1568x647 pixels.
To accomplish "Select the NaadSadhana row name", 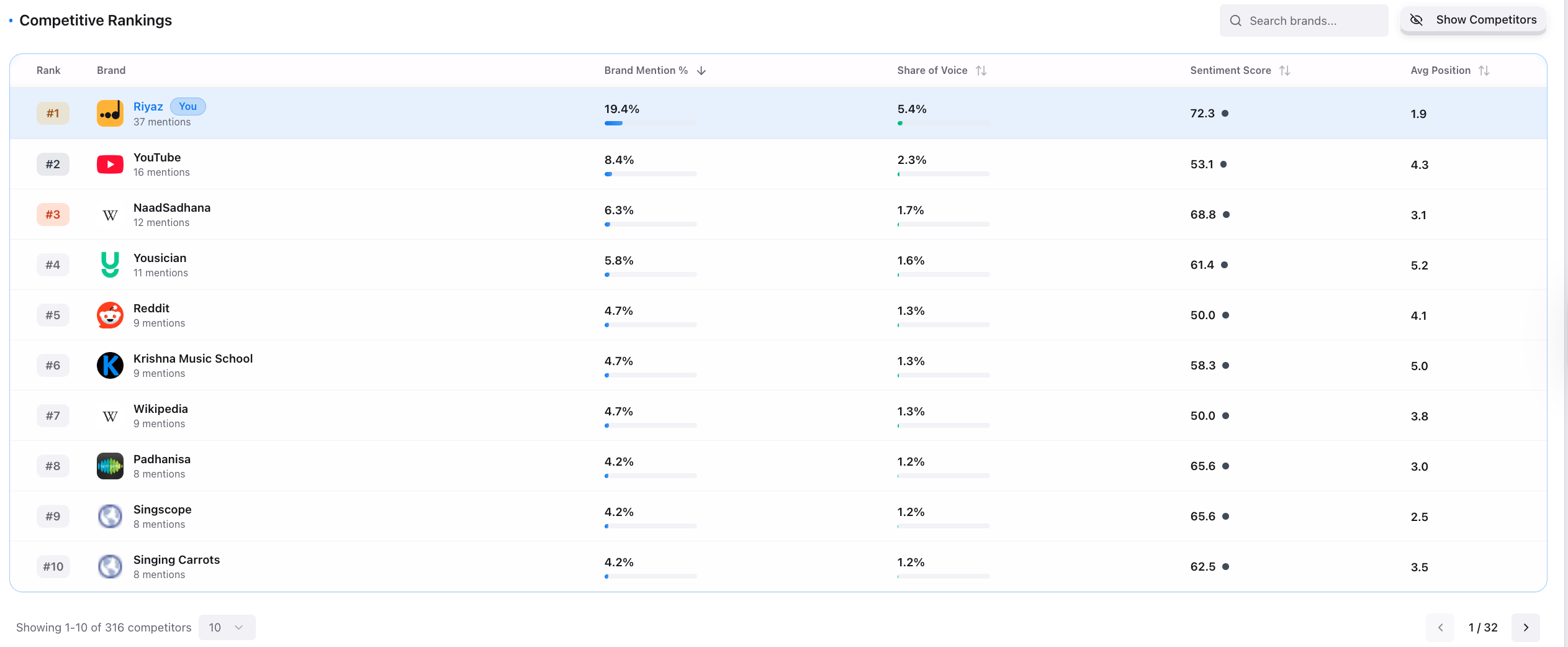I will [x=172, y=208].
